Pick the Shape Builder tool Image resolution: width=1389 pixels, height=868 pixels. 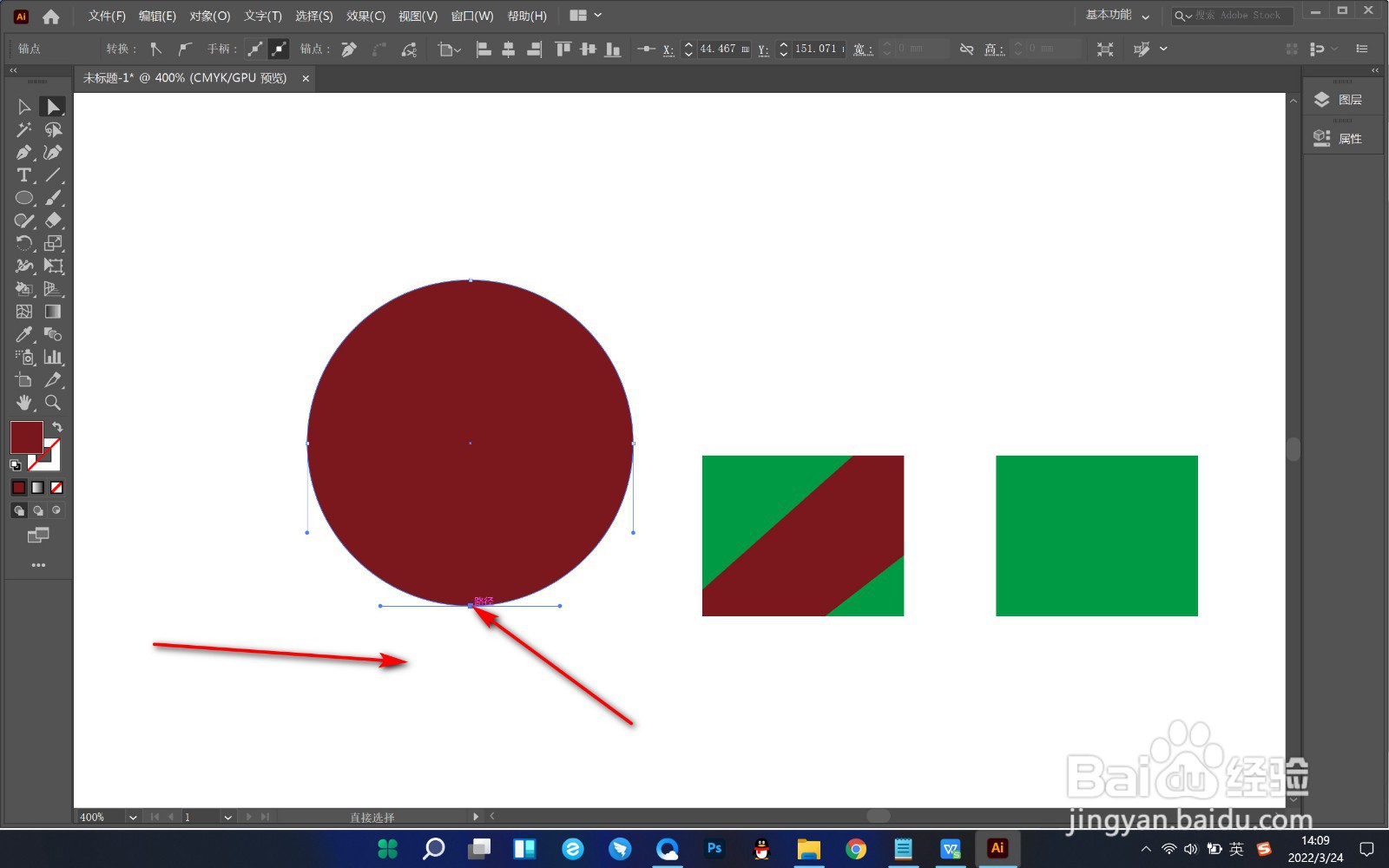click(x=24, y=289)
